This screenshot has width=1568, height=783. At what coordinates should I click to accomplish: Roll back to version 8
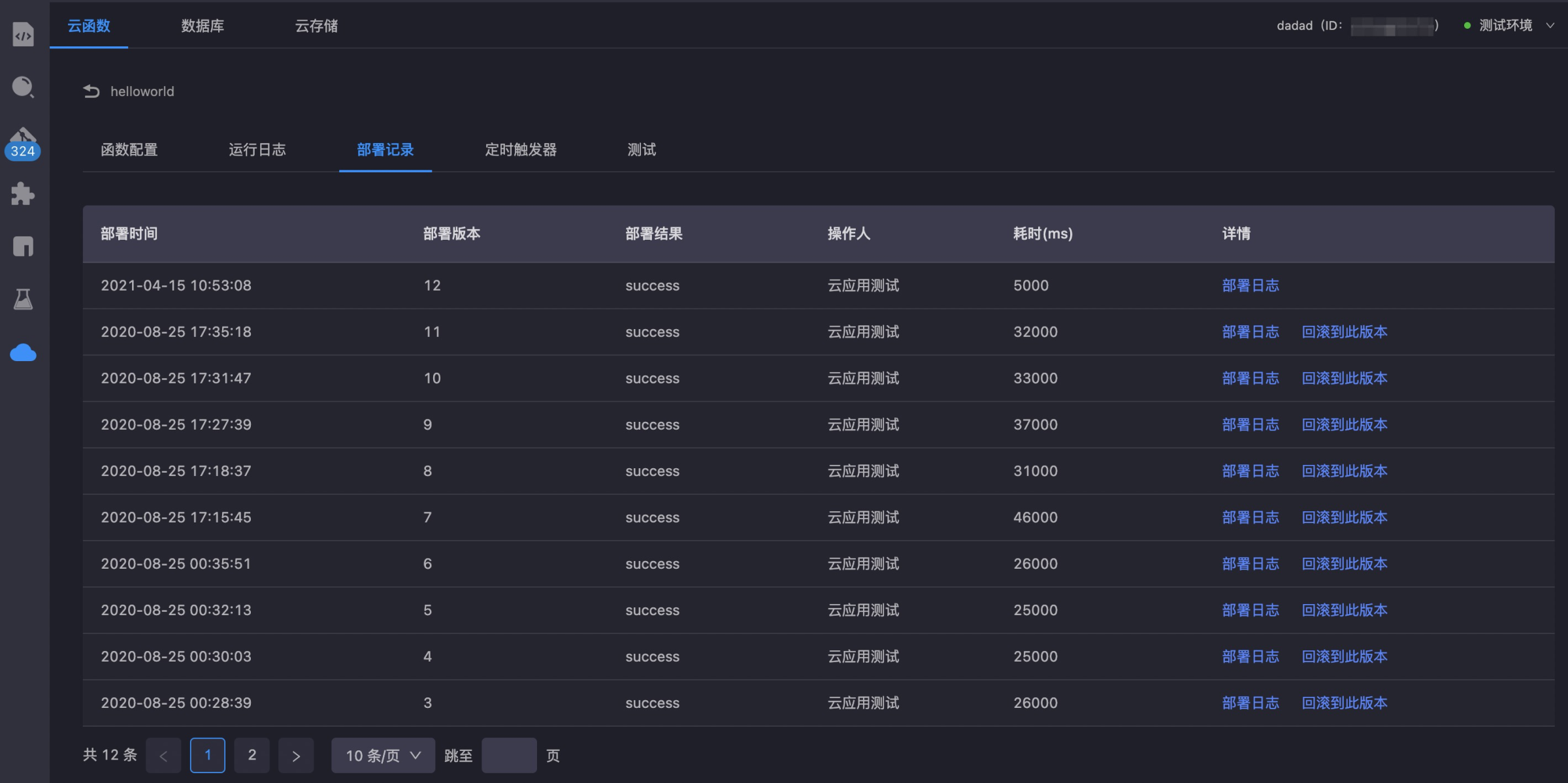[x=1345, y=471]
